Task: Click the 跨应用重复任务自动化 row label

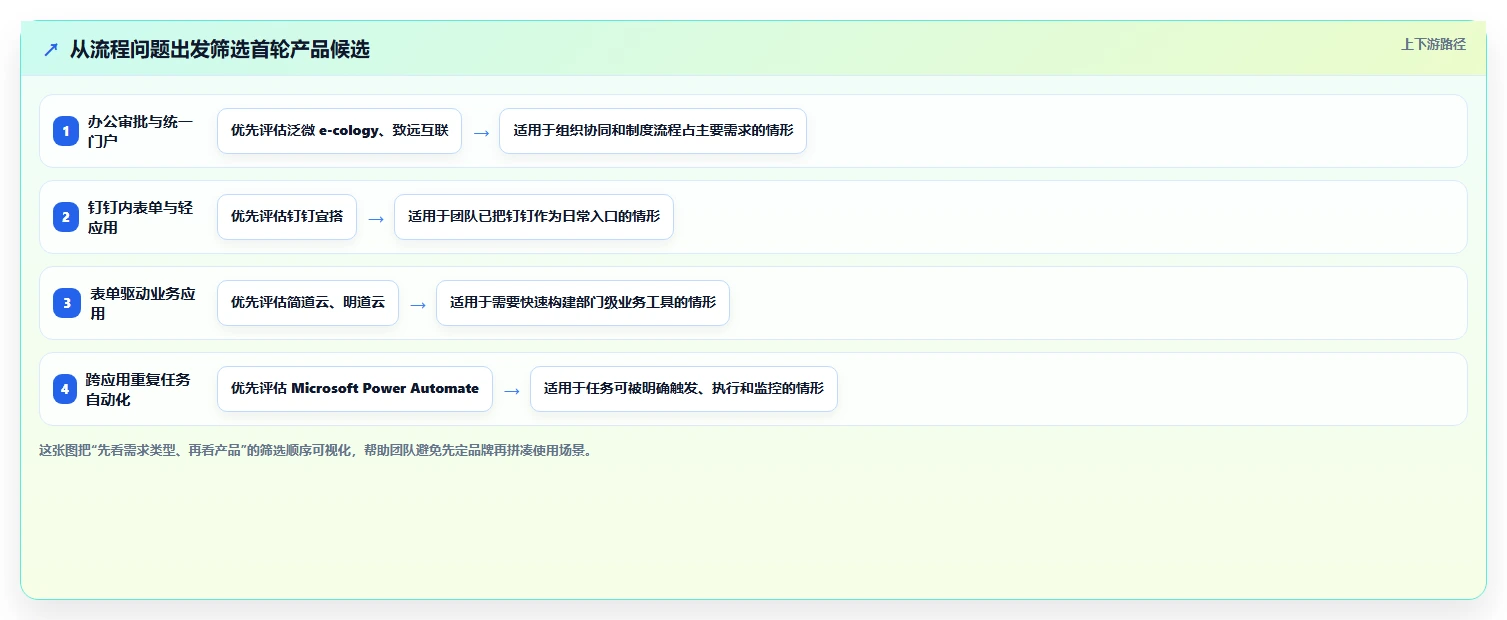Action: [139, 389]
